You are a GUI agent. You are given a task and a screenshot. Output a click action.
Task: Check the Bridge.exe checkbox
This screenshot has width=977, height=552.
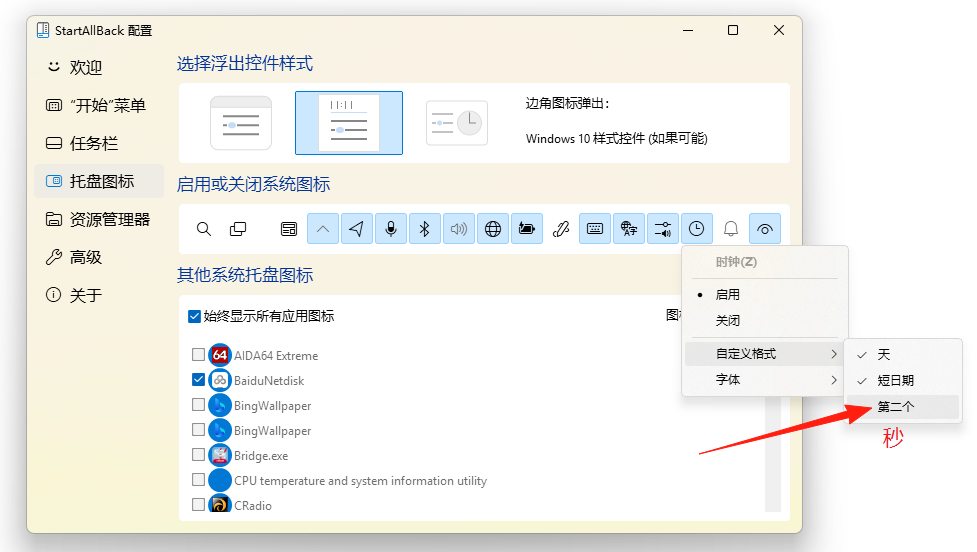pyautogui.click(x=198, y=454)
